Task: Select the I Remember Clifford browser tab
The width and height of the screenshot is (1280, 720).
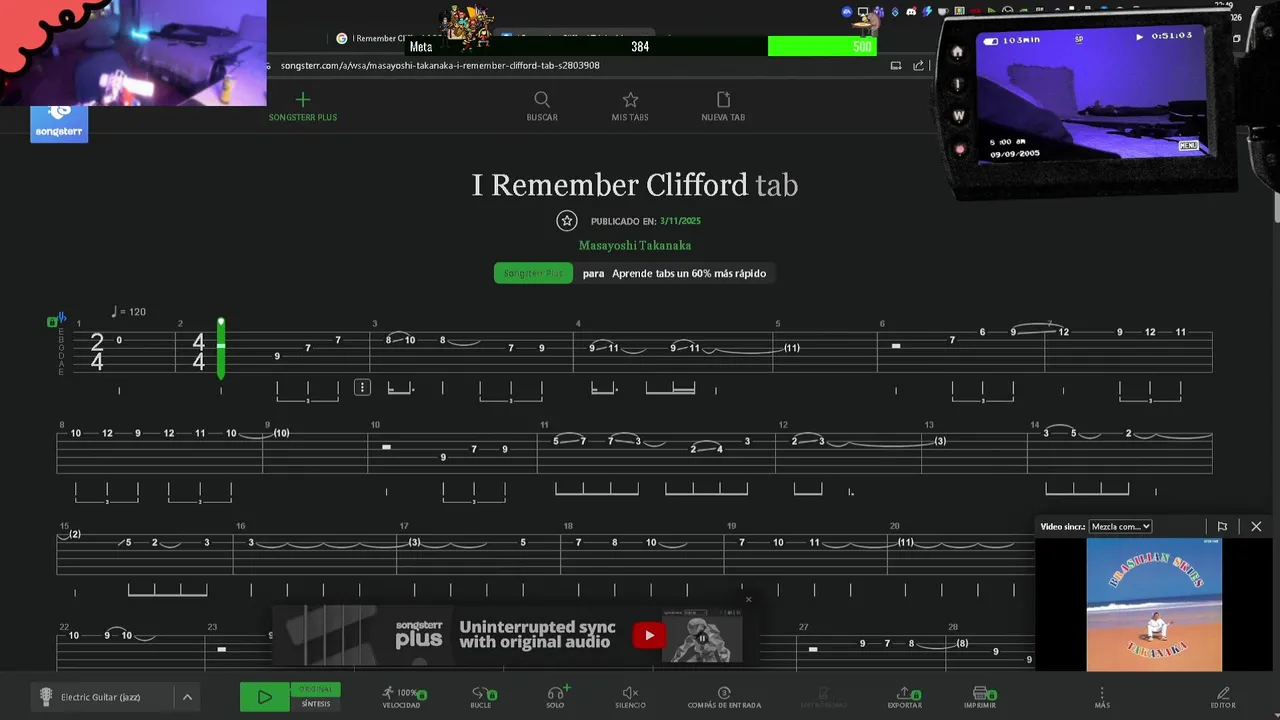Action: pyautogui.click(x=375, y=38)
